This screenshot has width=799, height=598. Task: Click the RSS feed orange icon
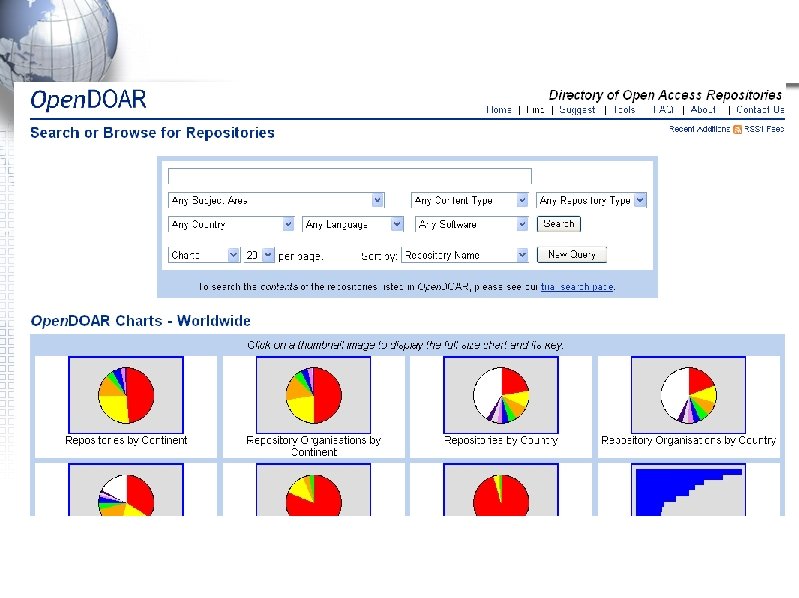click(737, 129)
